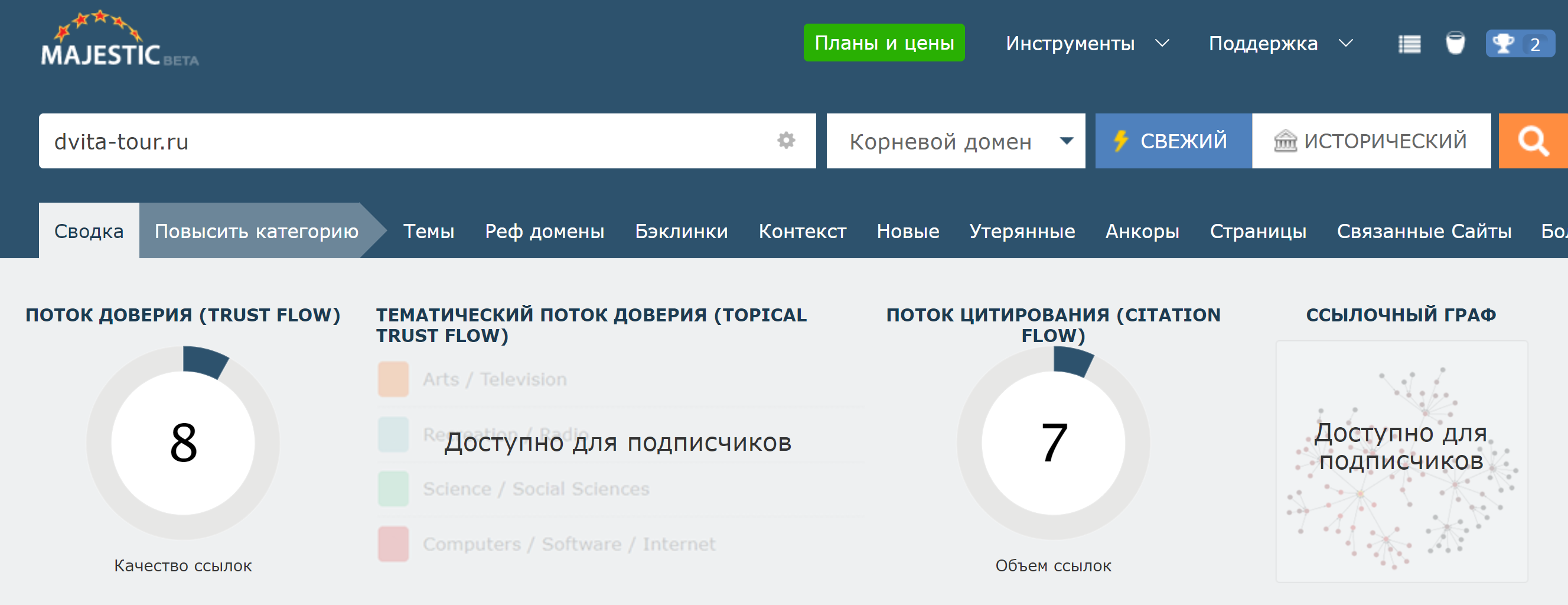Viewport: 1568px width, 605px height.
Task: Switch to the Сводка tab
Action: pyautogui.click(x=89, y=230)
